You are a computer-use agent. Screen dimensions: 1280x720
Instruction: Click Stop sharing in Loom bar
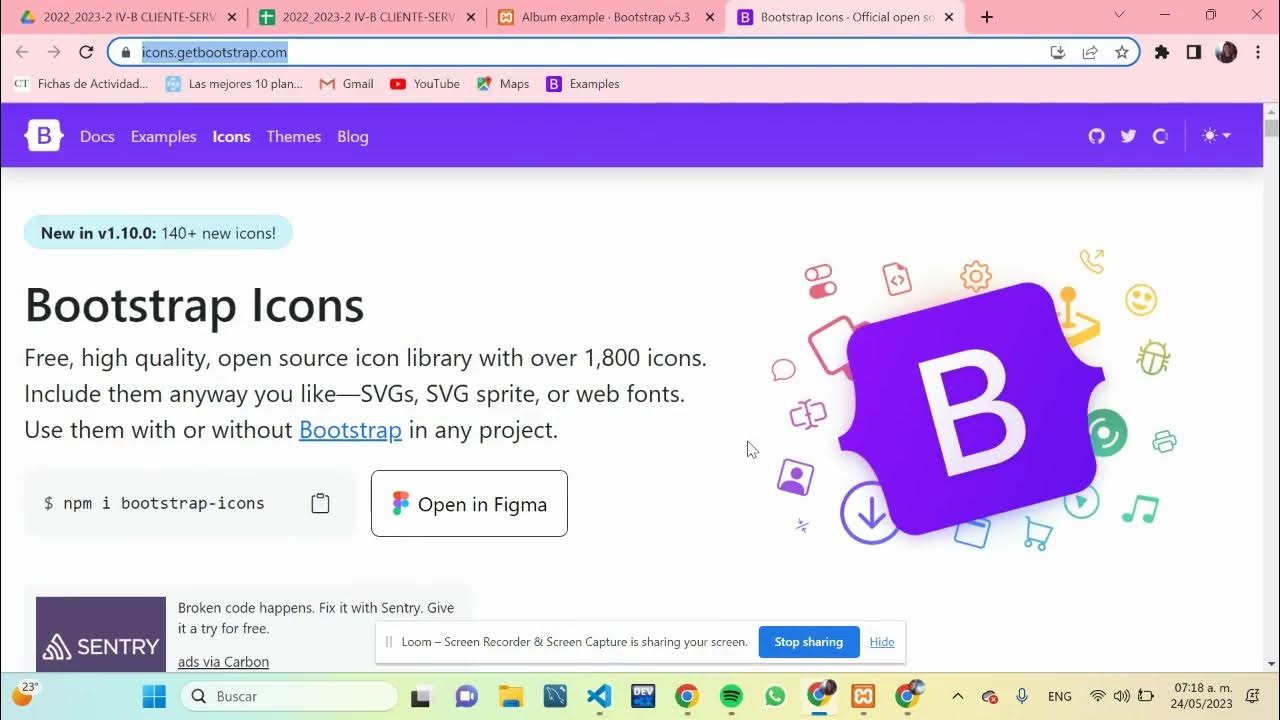coord(809,642)
